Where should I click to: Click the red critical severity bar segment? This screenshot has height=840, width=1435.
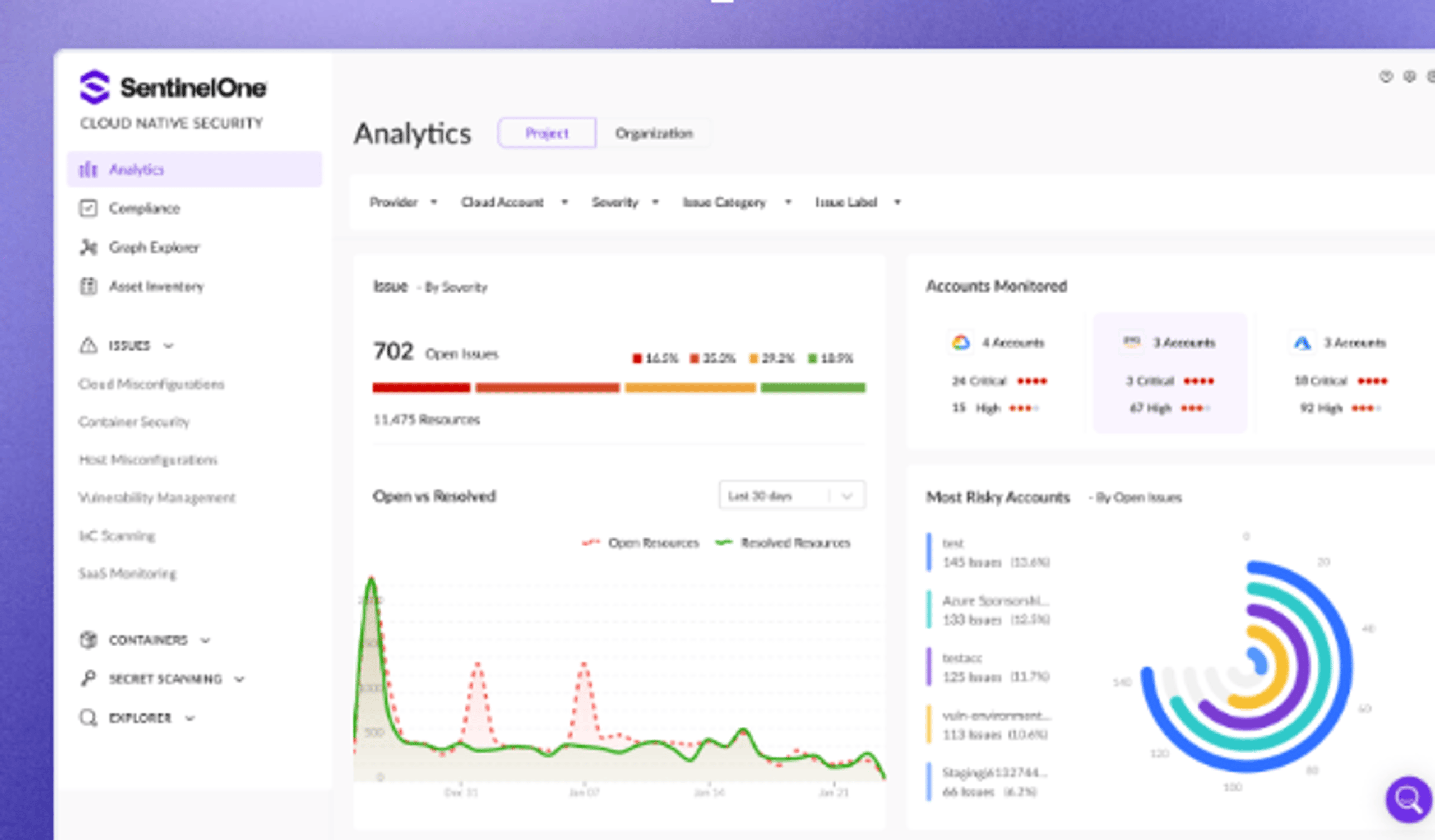422,388
